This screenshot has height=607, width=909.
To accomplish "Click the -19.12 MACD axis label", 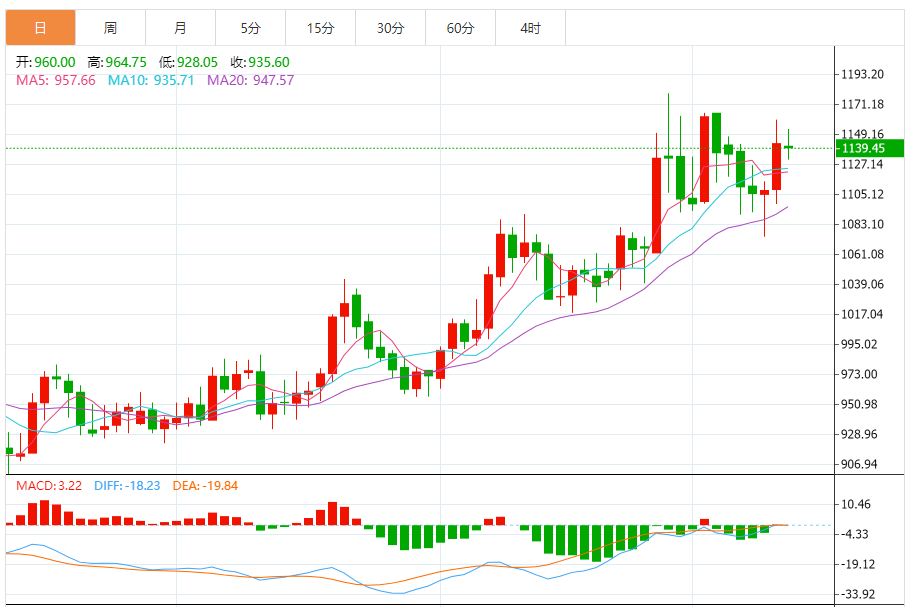I will tap(858, 564).
